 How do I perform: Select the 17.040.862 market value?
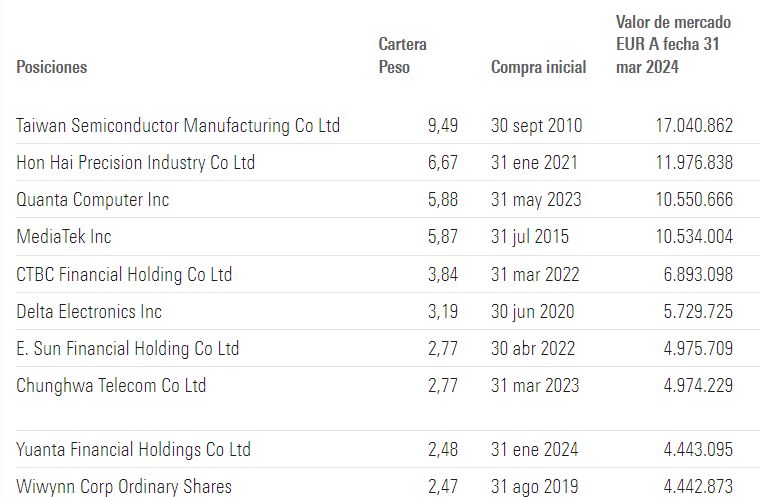pyautogui.click(x=692, y=126)
